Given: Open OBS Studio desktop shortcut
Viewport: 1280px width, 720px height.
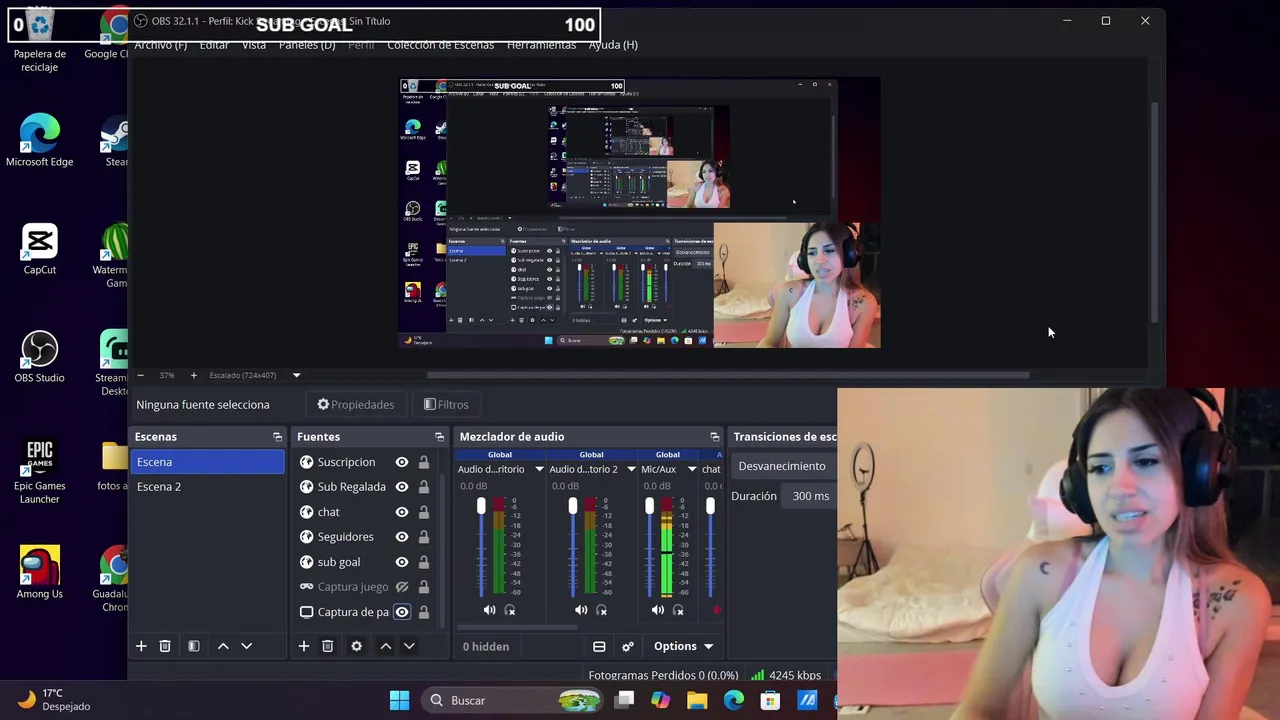Looking at the screenshot, I should (39, 357).
